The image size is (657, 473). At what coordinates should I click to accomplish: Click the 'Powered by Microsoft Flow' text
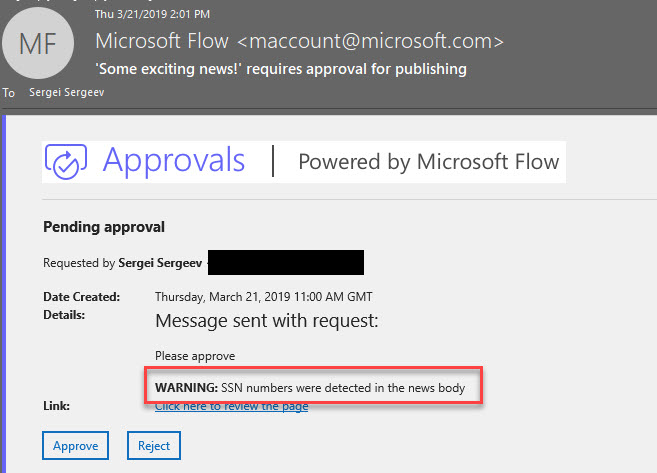click(x=428, y=162)
